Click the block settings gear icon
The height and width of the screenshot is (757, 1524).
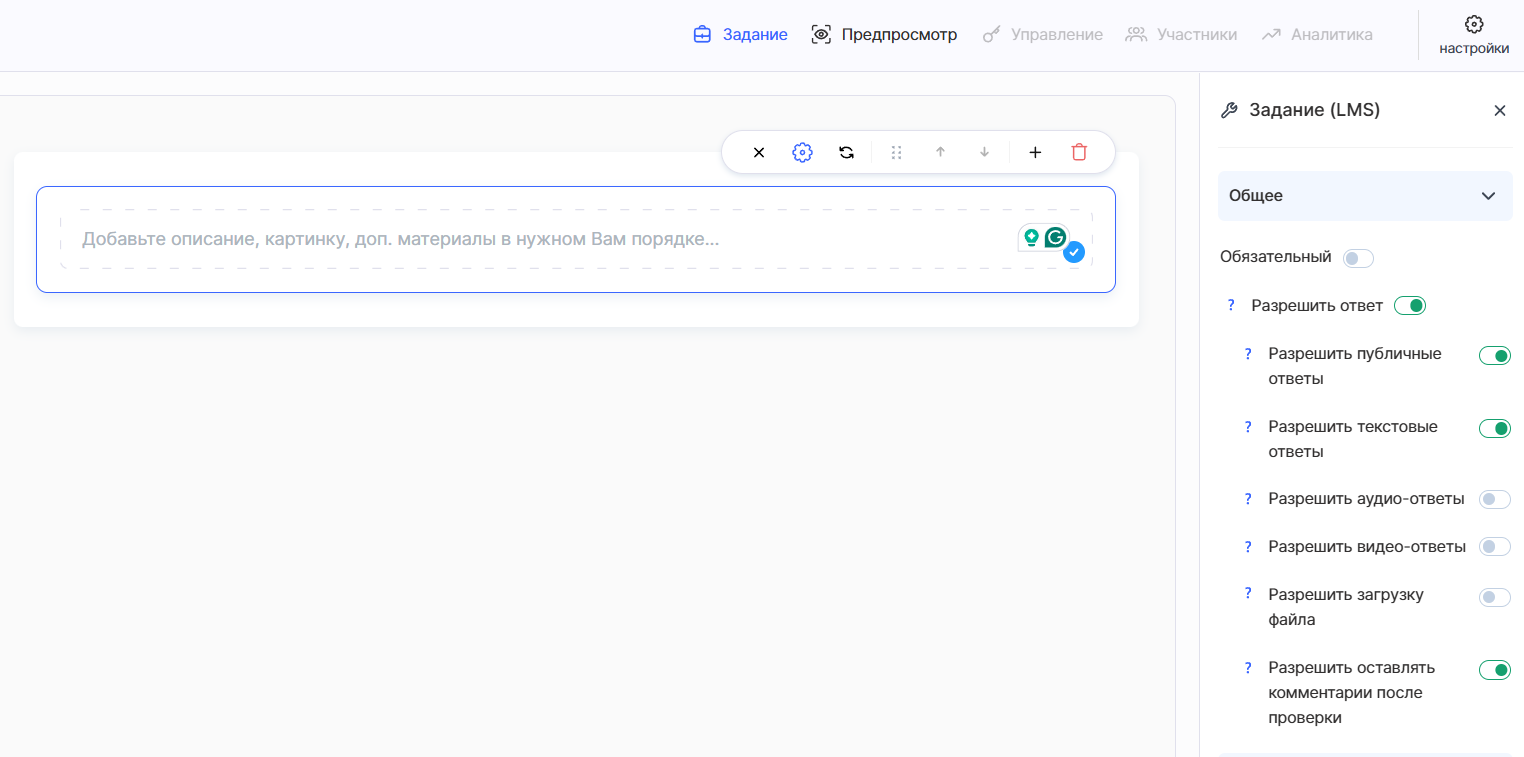(802, 152)
